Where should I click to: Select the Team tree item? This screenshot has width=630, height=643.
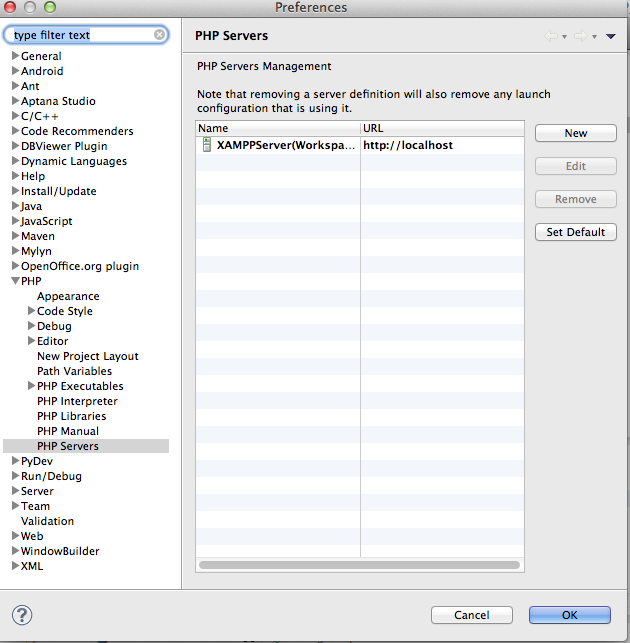[35, 506]
